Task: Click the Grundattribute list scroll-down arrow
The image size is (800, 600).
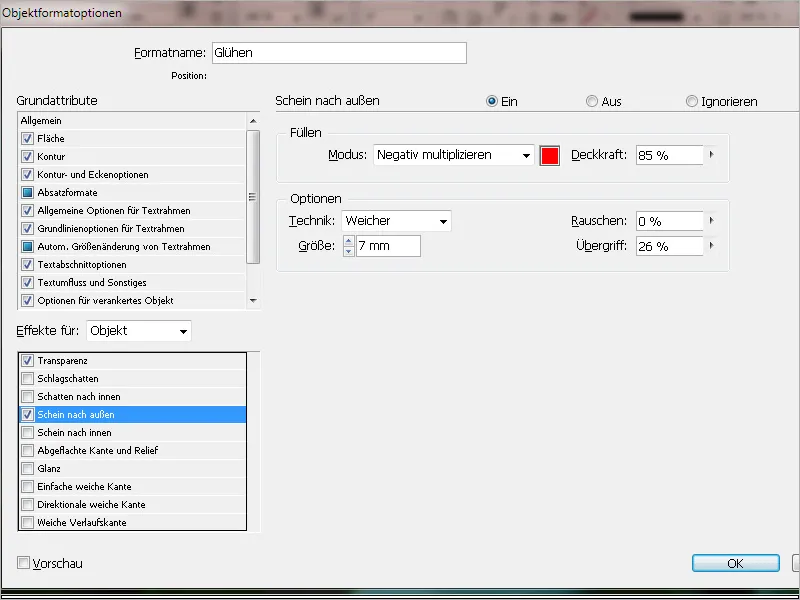Action: click(253, 301)
